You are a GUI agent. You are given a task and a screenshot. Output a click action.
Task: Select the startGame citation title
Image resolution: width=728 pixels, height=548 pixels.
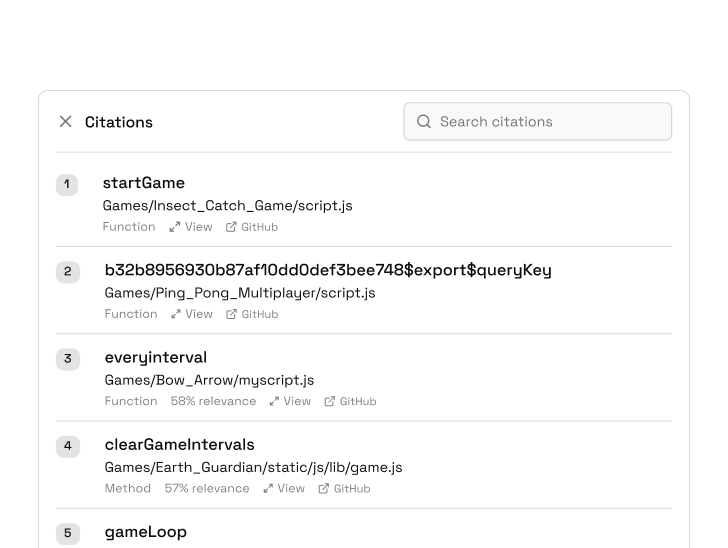tap(144, 183)
